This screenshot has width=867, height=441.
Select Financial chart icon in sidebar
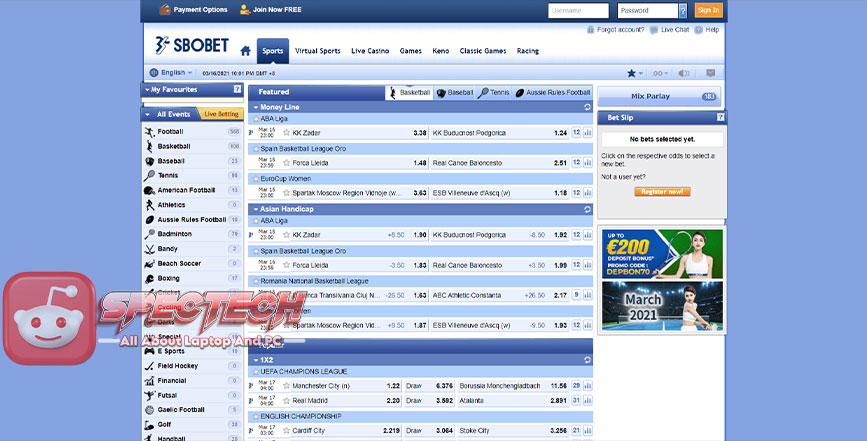click(x=149, y=381)
